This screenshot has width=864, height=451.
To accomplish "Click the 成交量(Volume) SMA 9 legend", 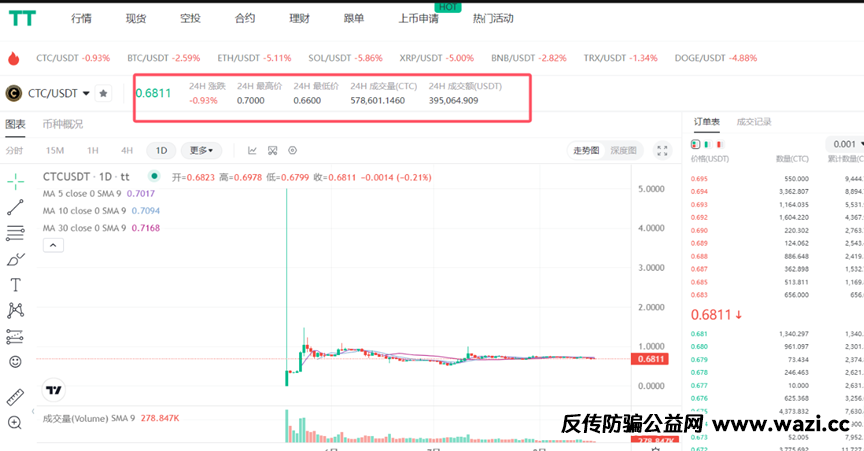I will (111, 418).
